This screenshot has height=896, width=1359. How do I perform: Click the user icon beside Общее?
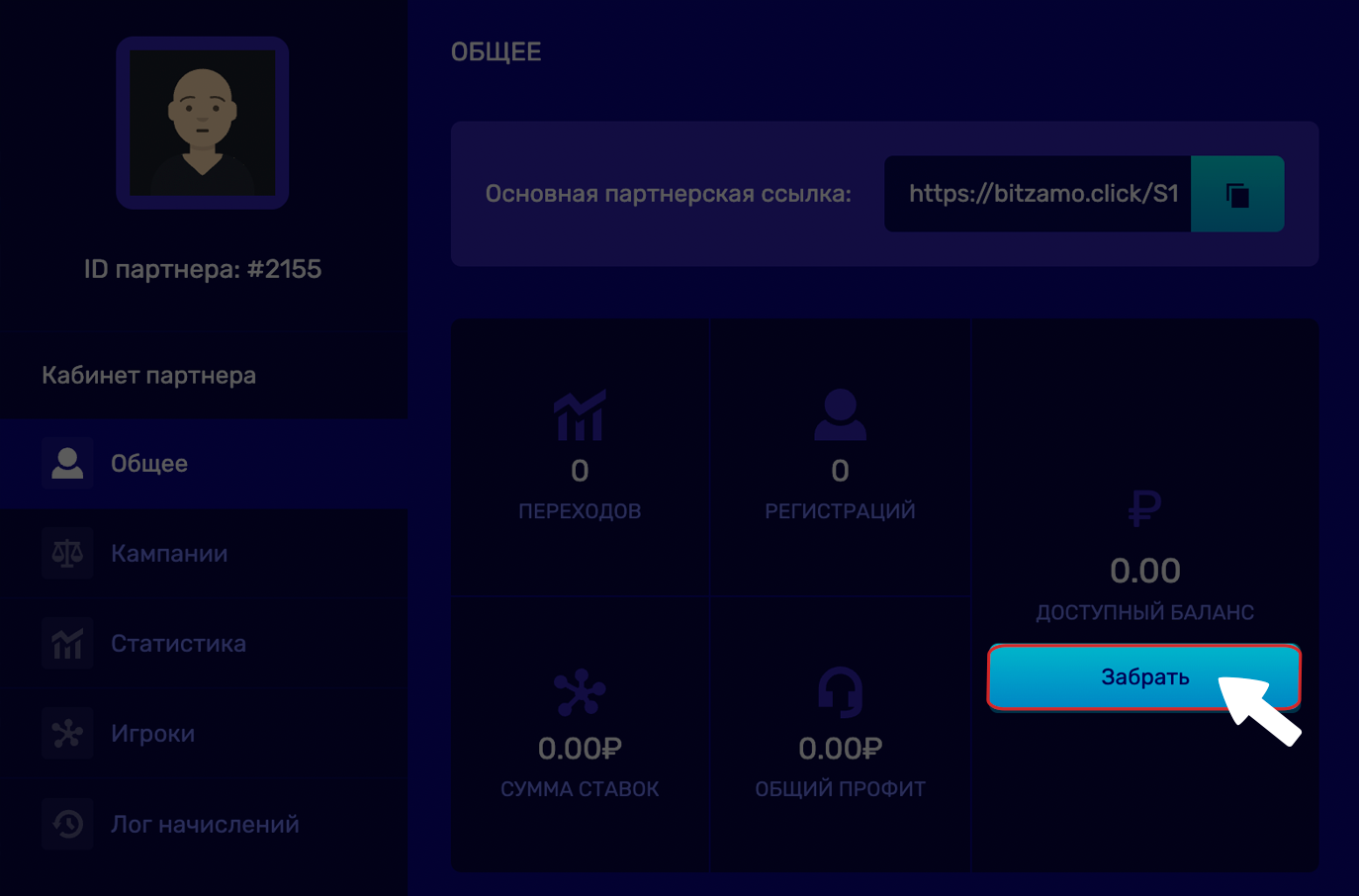click(67, 463)
